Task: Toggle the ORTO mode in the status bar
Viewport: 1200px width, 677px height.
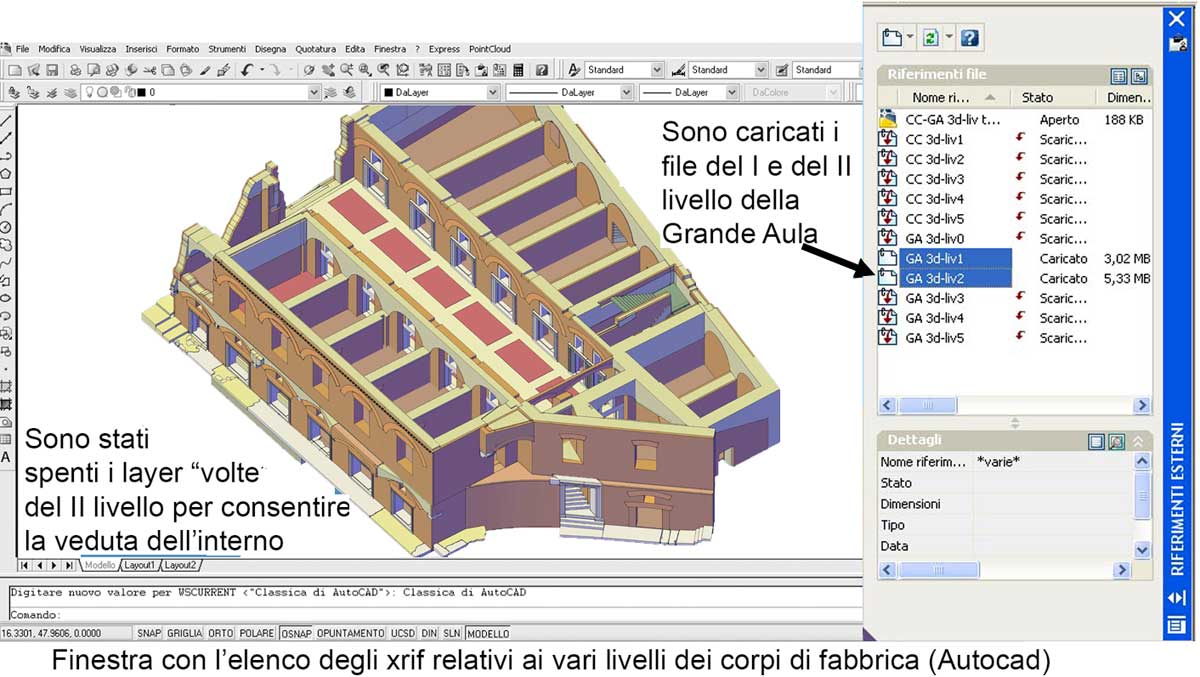Action: 221,633
